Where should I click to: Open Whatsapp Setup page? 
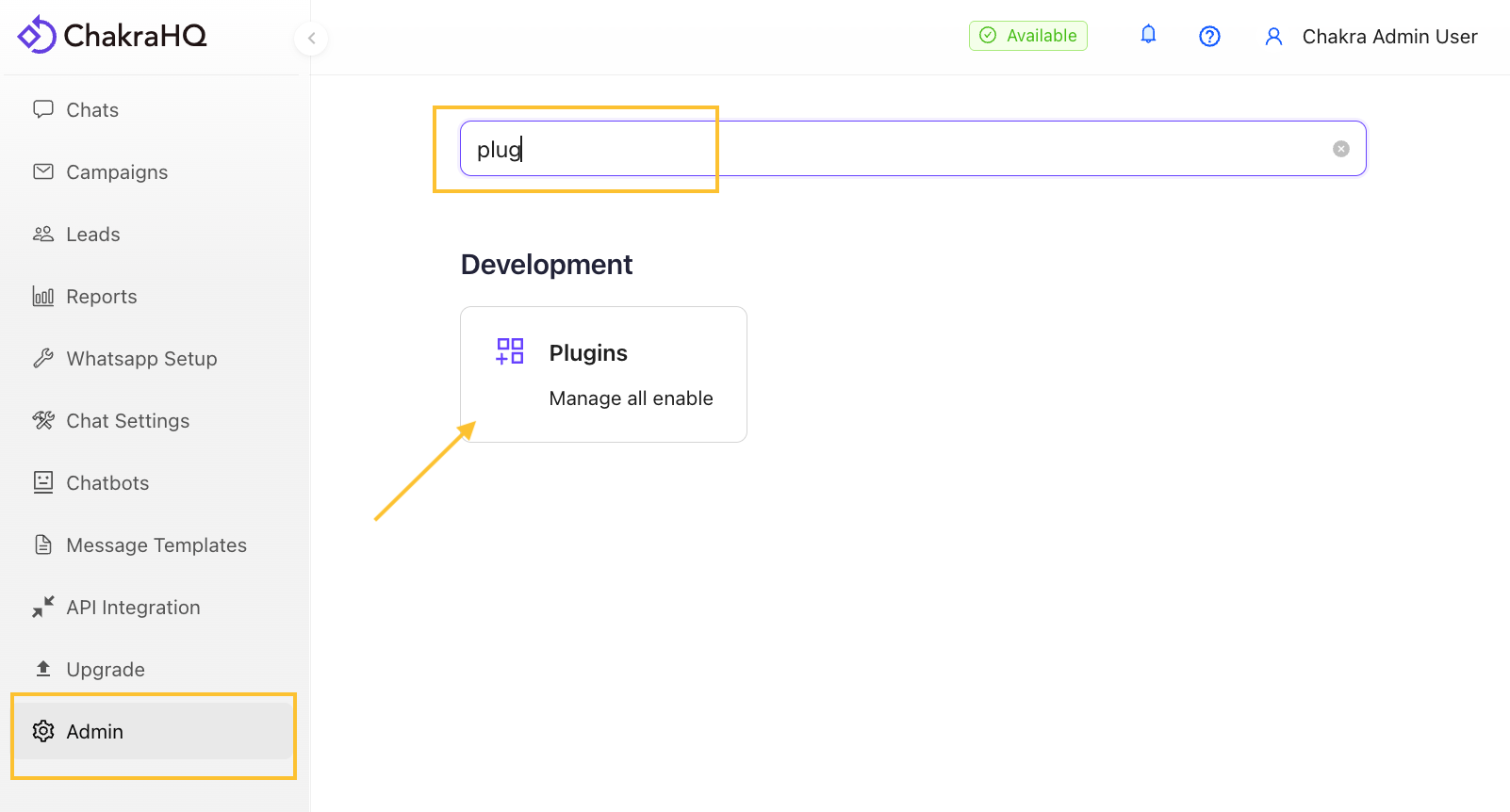pyautogui.click(x=141, y=359)
